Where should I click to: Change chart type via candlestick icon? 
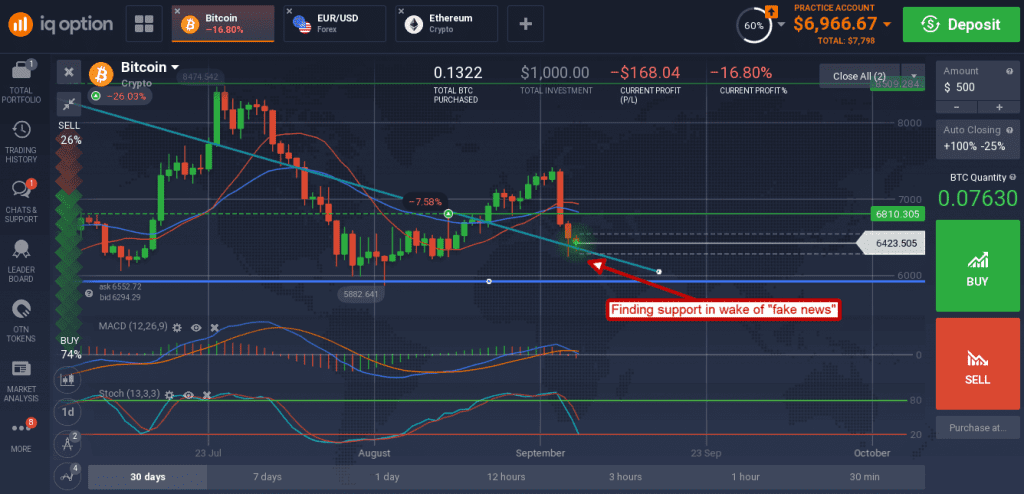click(67, 378)
